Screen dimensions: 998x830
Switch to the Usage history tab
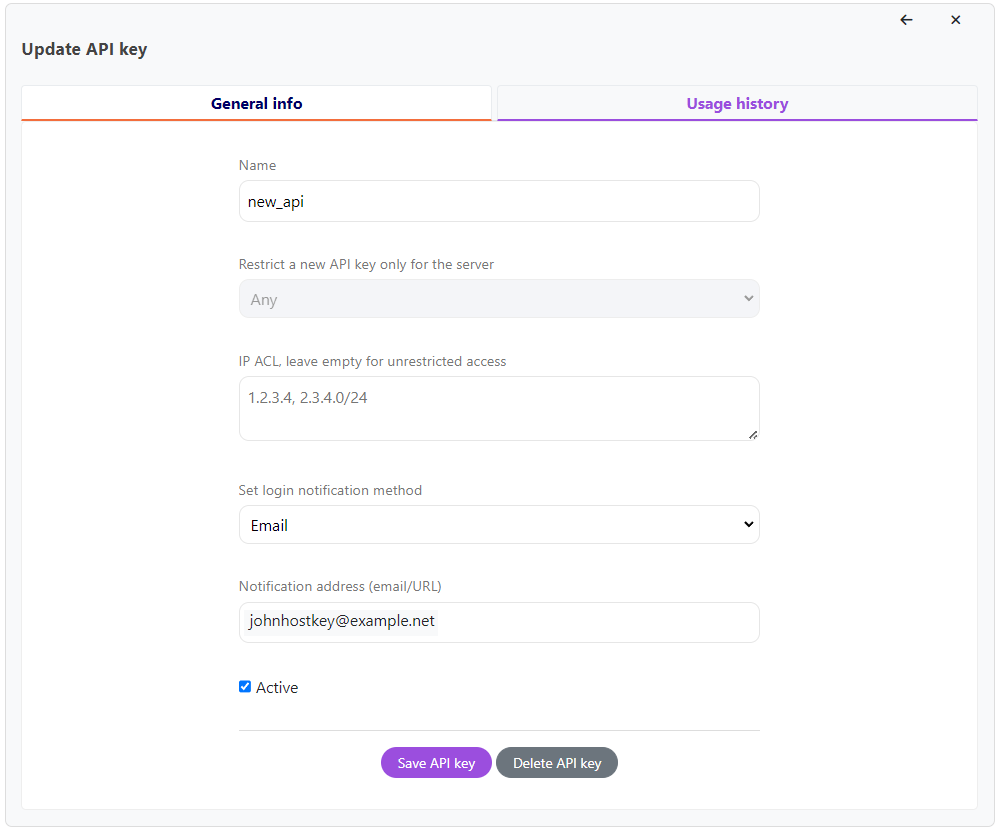[x=737, y=104]
